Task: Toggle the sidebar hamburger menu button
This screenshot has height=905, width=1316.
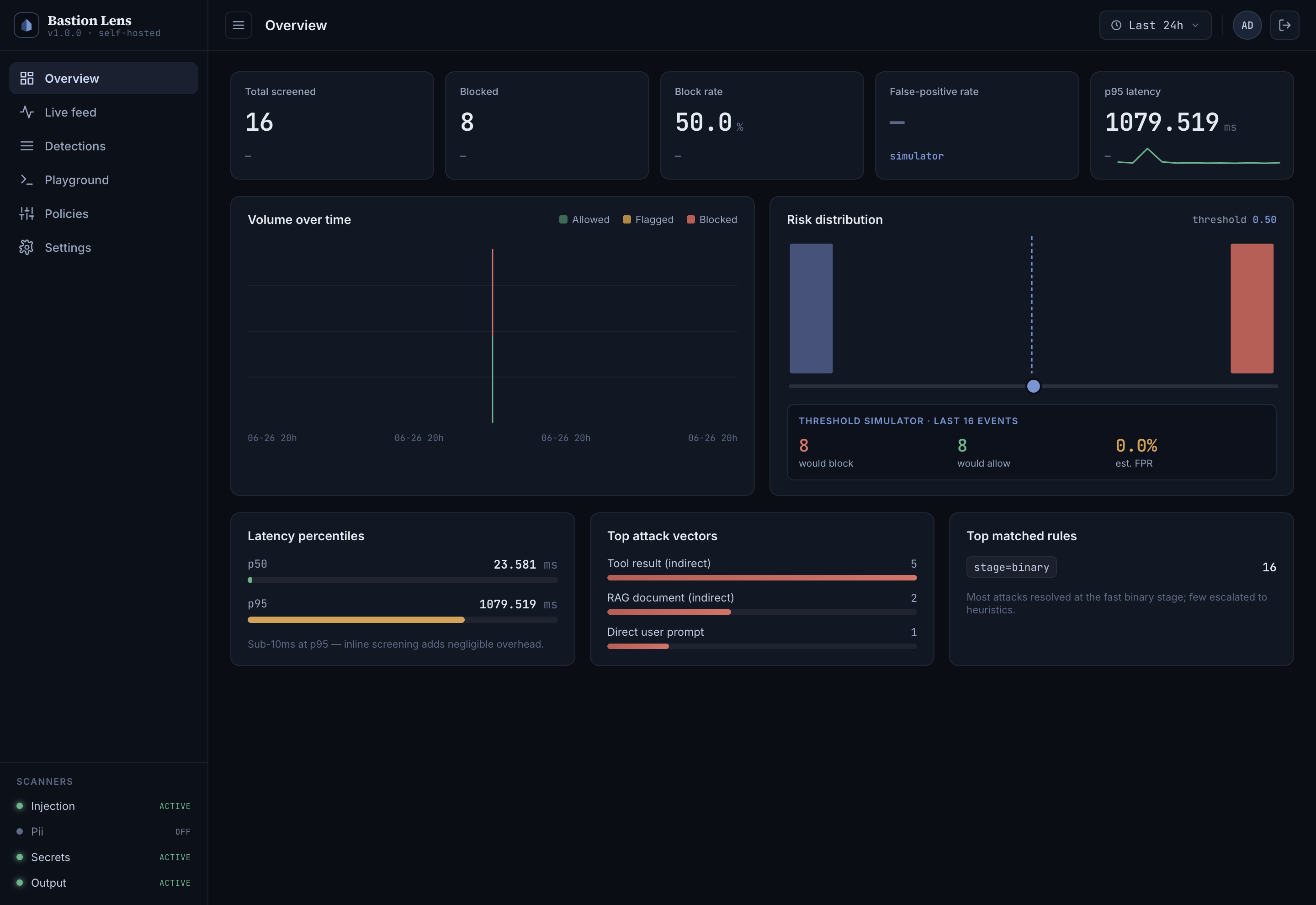Action: coord(238,25)
